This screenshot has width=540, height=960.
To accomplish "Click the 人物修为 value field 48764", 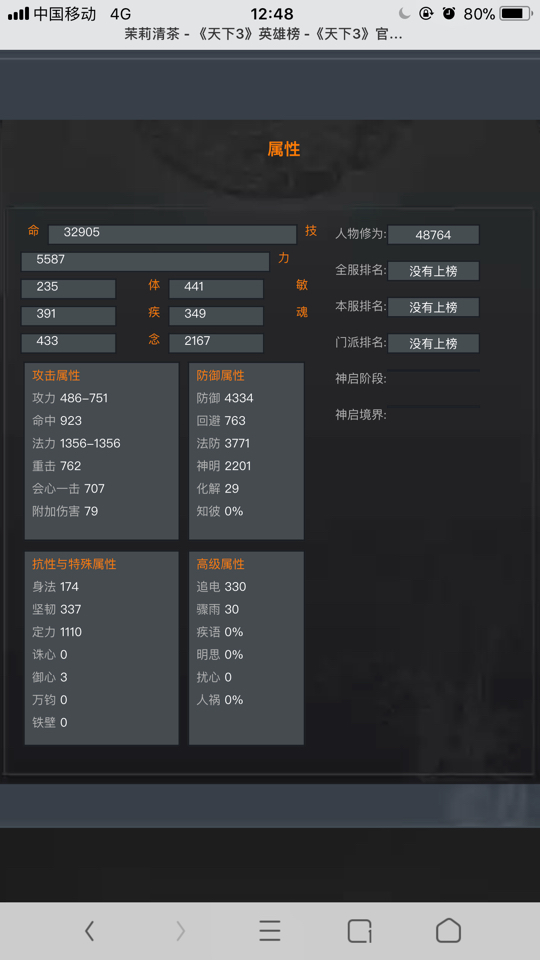I will tap(433, 234).
